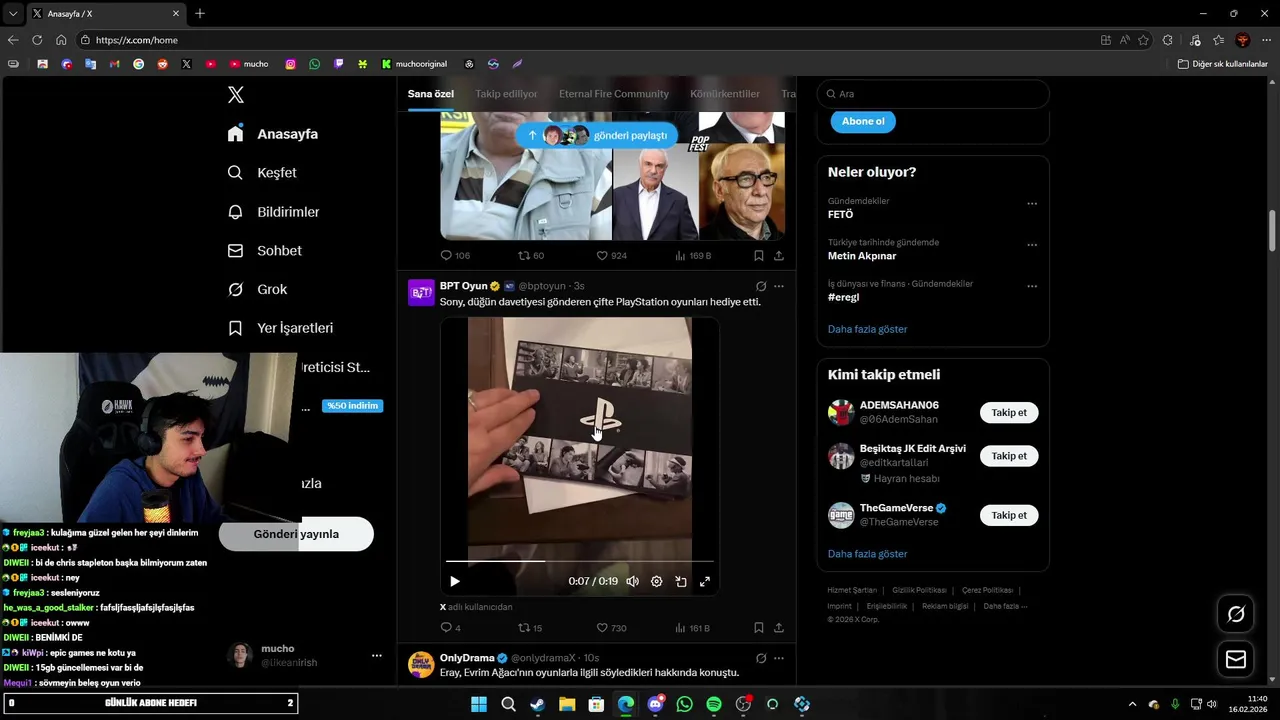The width and height of the screenshot is (1280, 720).
Task: Open Sohbet messages
Action: (x=265, y=251)
